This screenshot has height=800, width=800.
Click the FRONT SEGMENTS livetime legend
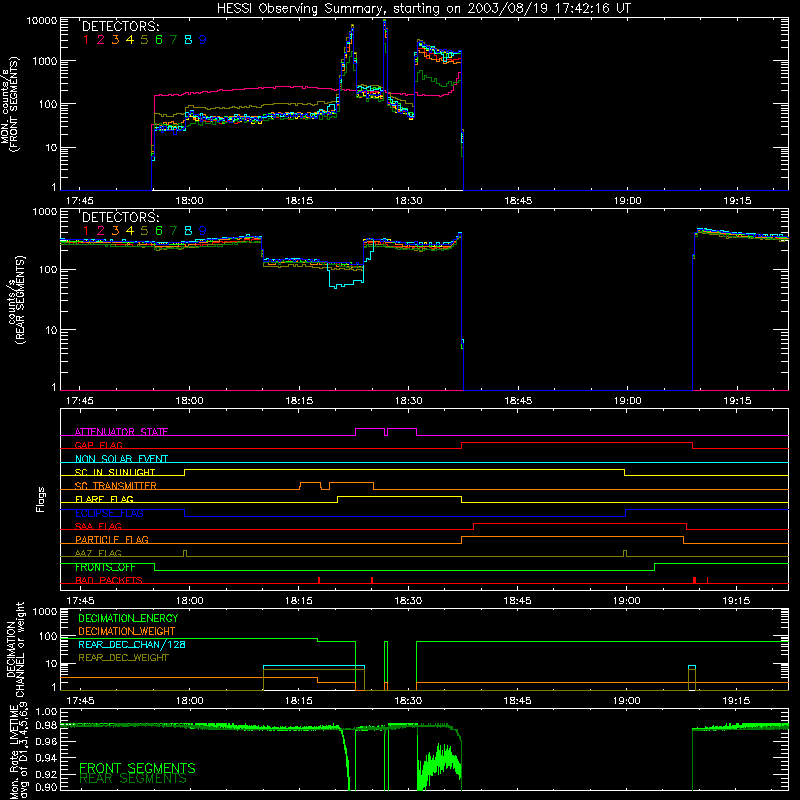coord(137,768)
